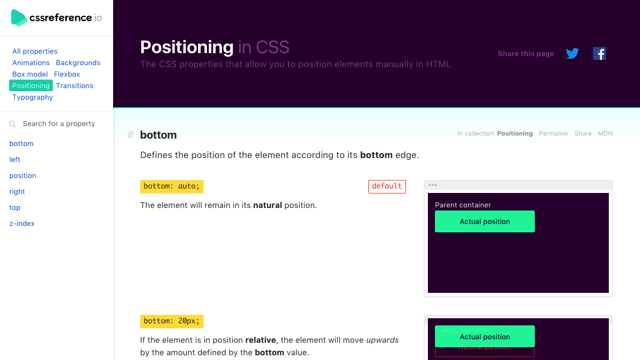
Task: Open the Animations collection
Action: point(31,62)
